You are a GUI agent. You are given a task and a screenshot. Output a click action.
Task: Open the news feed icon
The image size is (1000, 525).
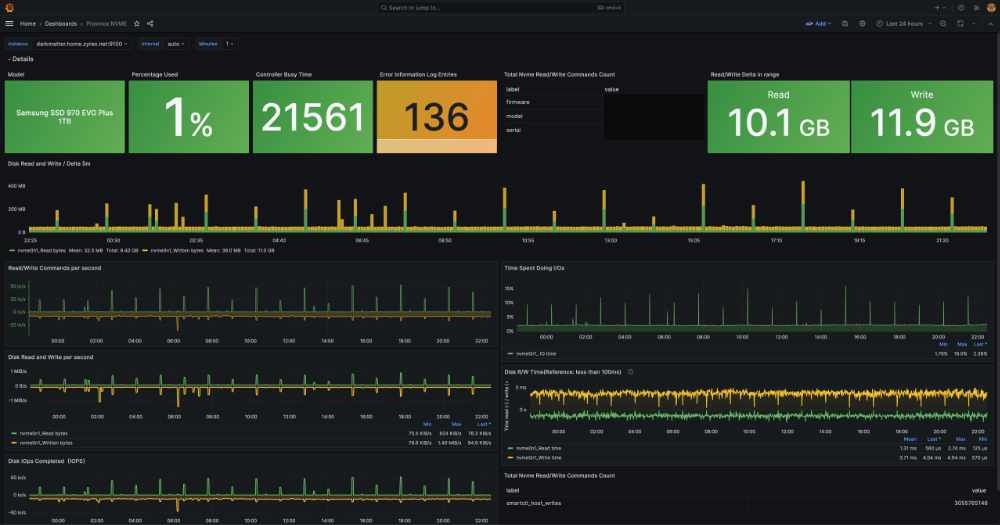point(976,8)
